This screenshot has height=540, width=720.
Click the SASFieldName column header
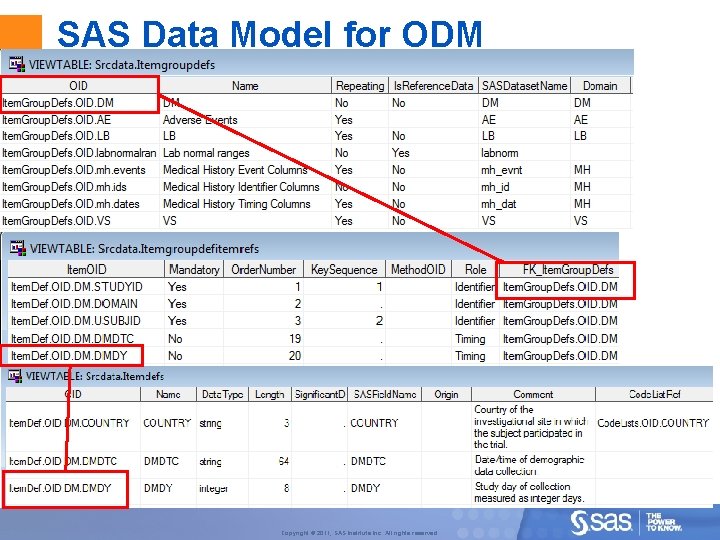click(385, 394)
